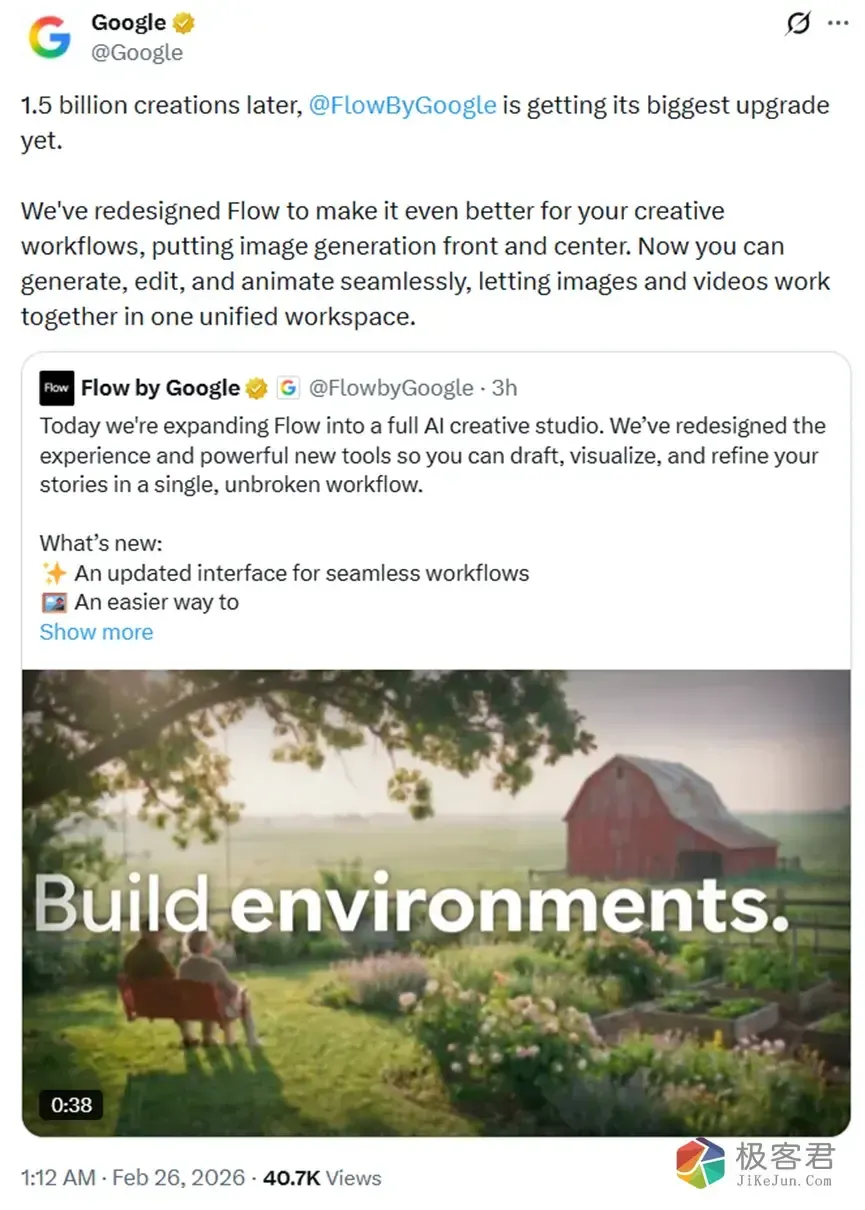The width and height of the screenshot is (865, 1210).
Task: Click the 3h timestamp of quoted post
Action: click(504, 388)
